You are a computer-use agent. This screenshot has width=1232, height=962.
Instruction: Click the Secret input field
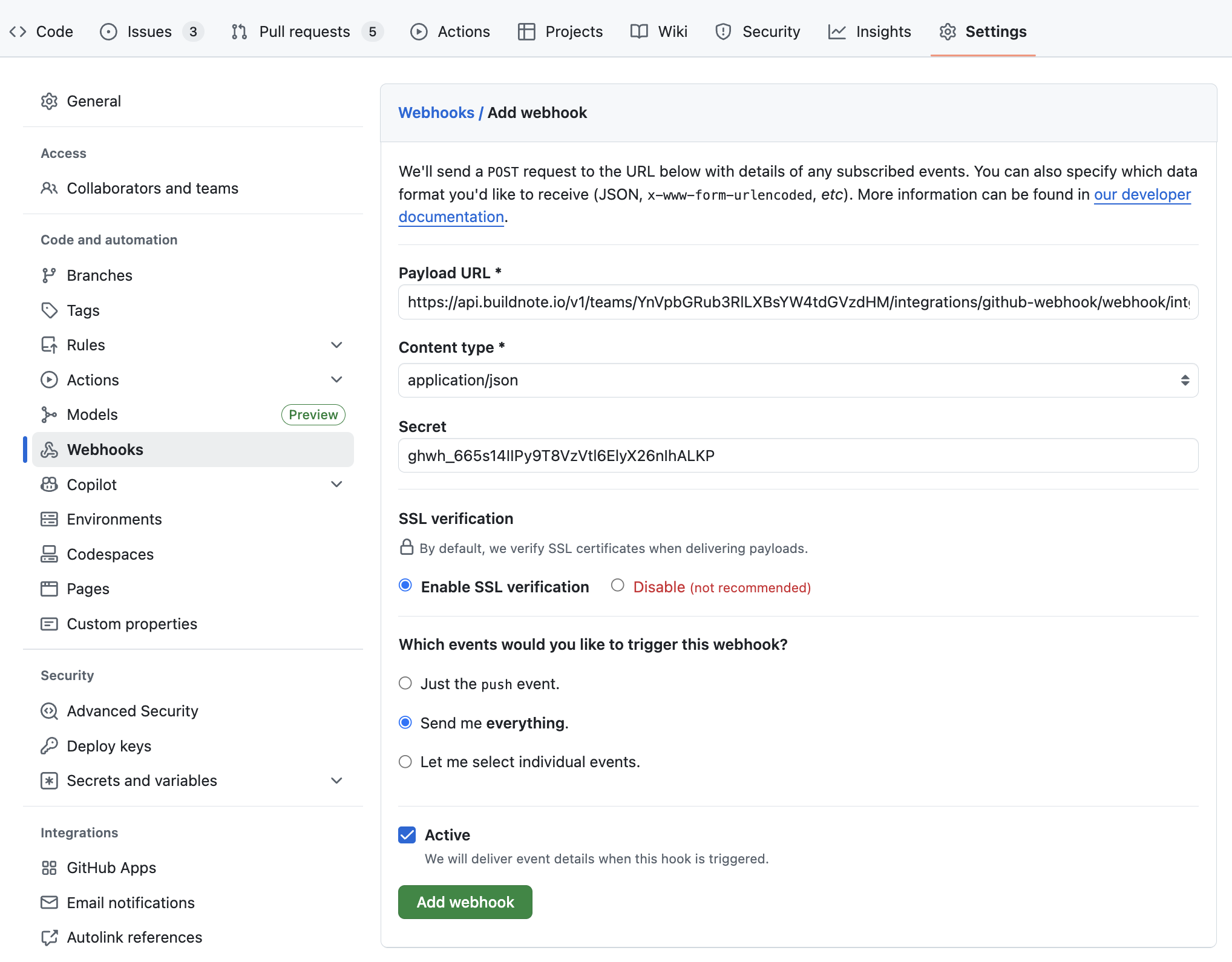(x=798, y=456)
